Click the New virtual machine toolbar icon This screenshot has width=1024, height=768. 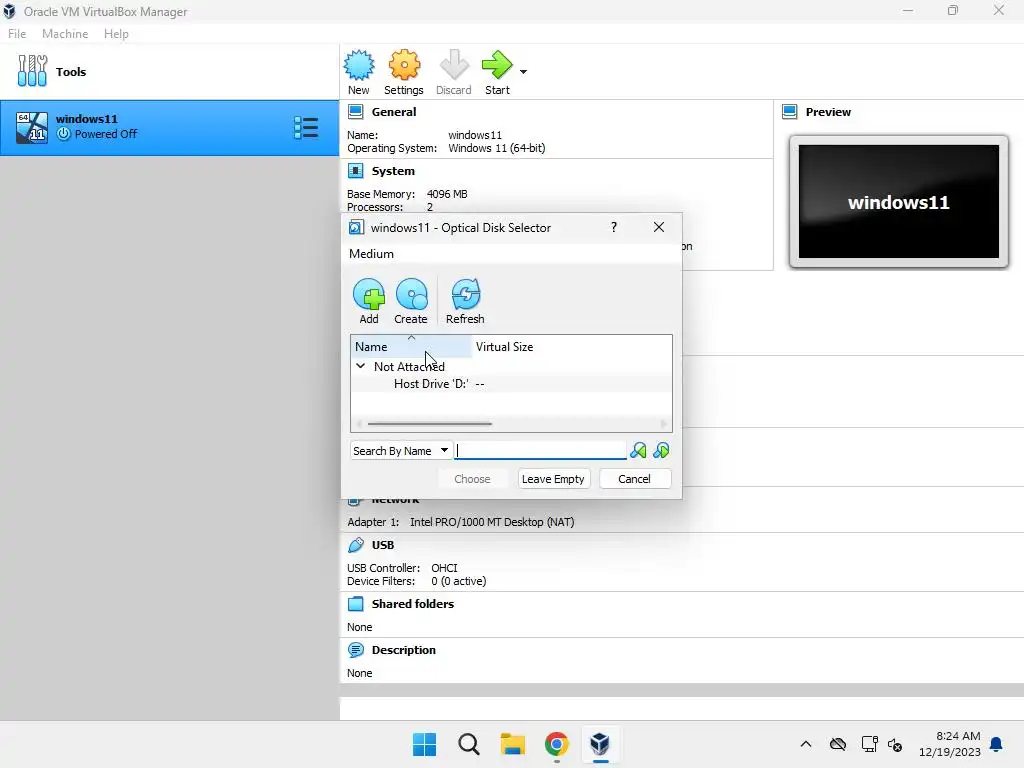[359, 72]
